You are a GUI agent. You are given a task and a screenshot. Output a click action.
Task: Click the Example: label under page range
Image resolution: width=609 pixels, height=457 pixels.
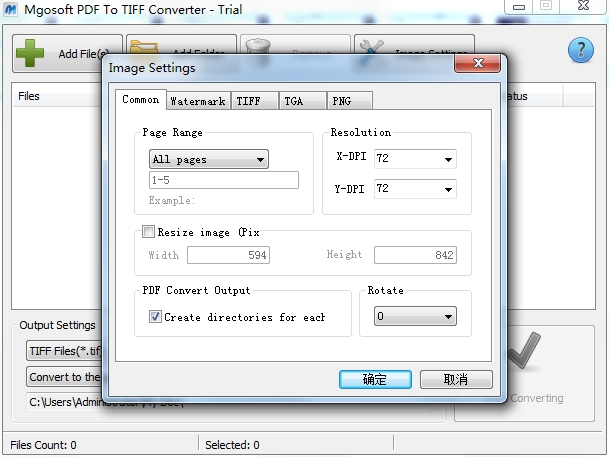pyautogui.click(x=172, y=200)
